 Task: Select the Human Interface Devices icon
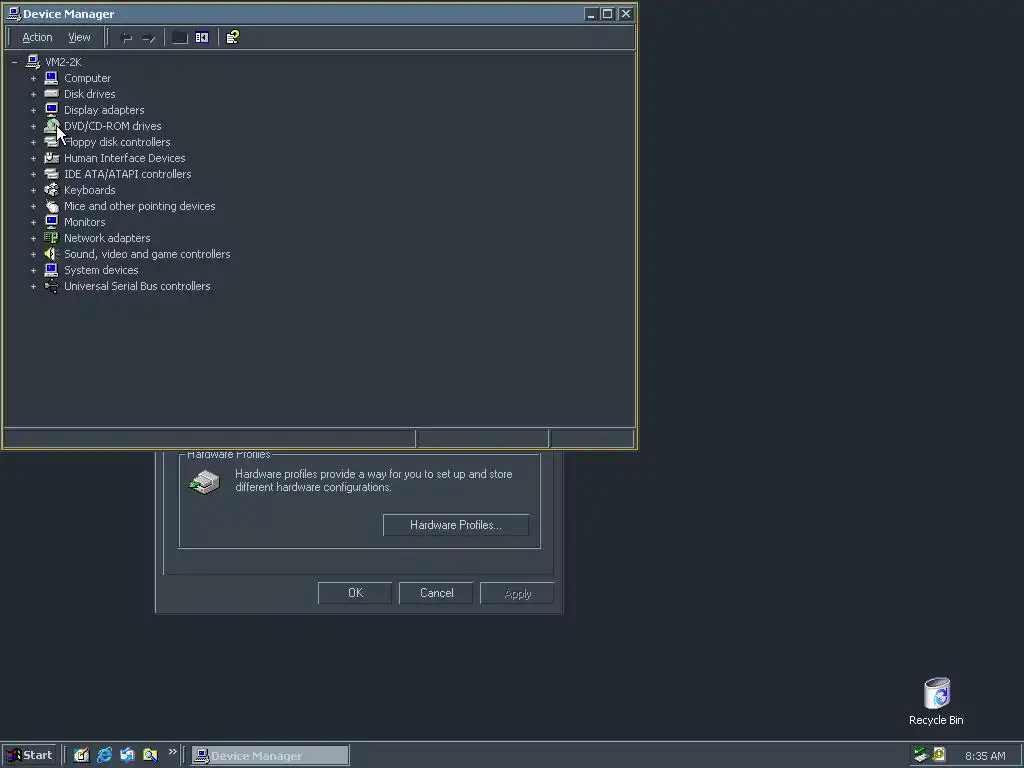point(52,157)
